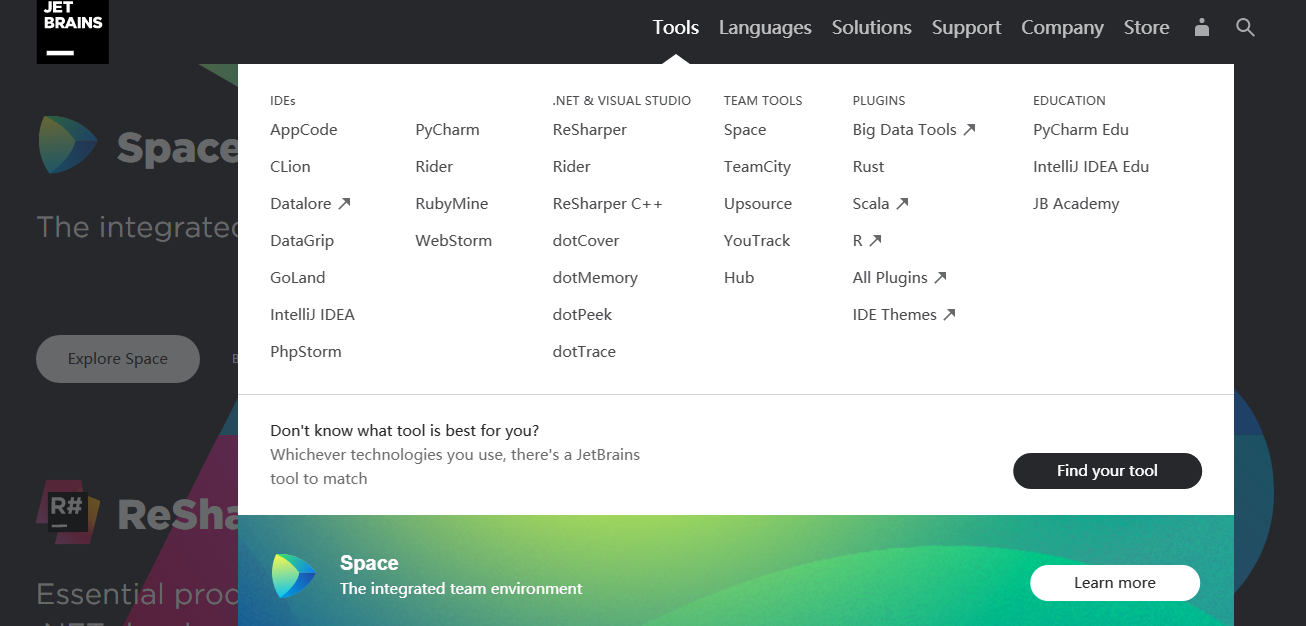Expand the Solutions menu
The image size is (1306, 626).
(870, 27)
